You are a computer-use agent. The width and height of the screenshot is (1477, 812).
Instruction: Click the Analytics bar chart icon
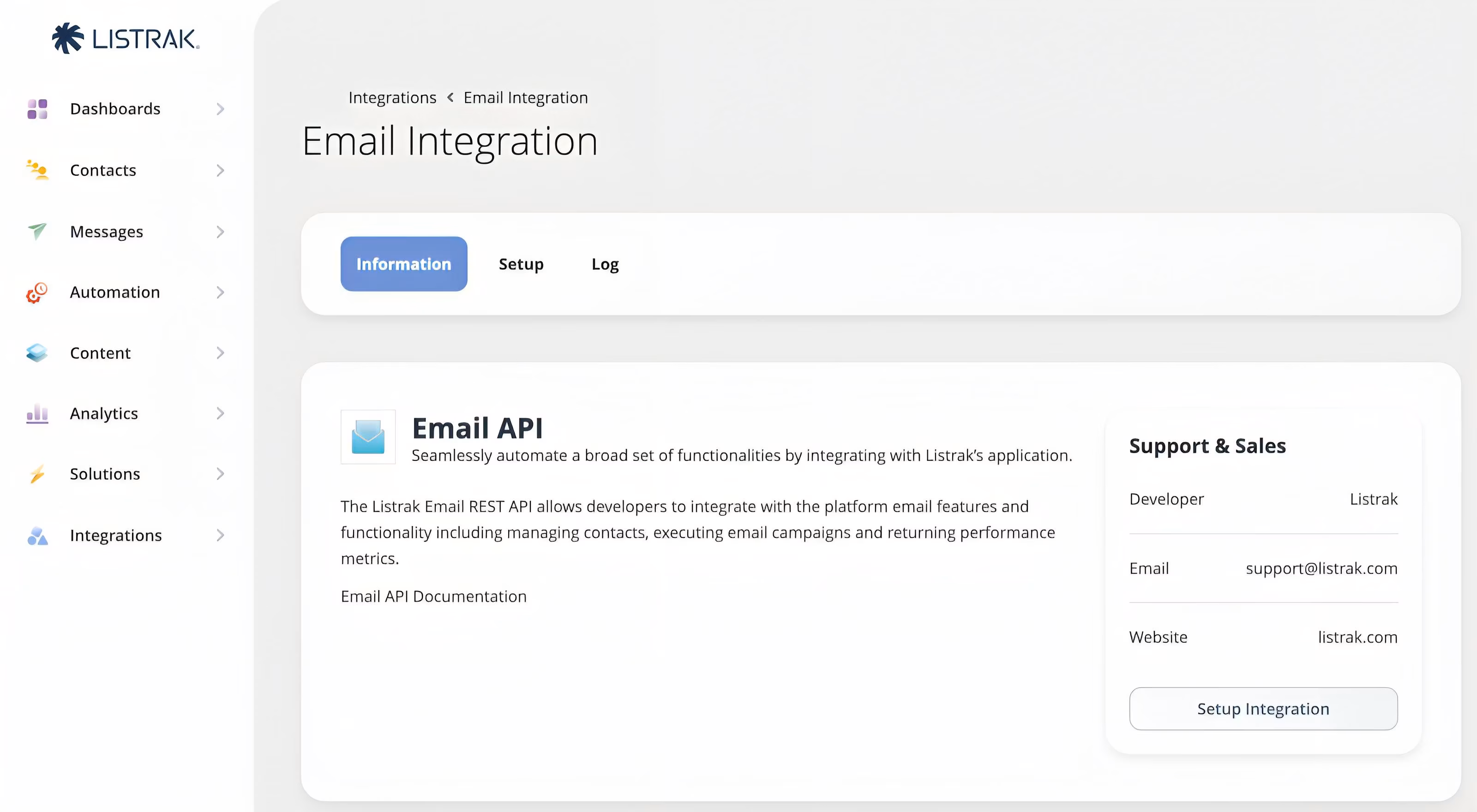(37, 413)
